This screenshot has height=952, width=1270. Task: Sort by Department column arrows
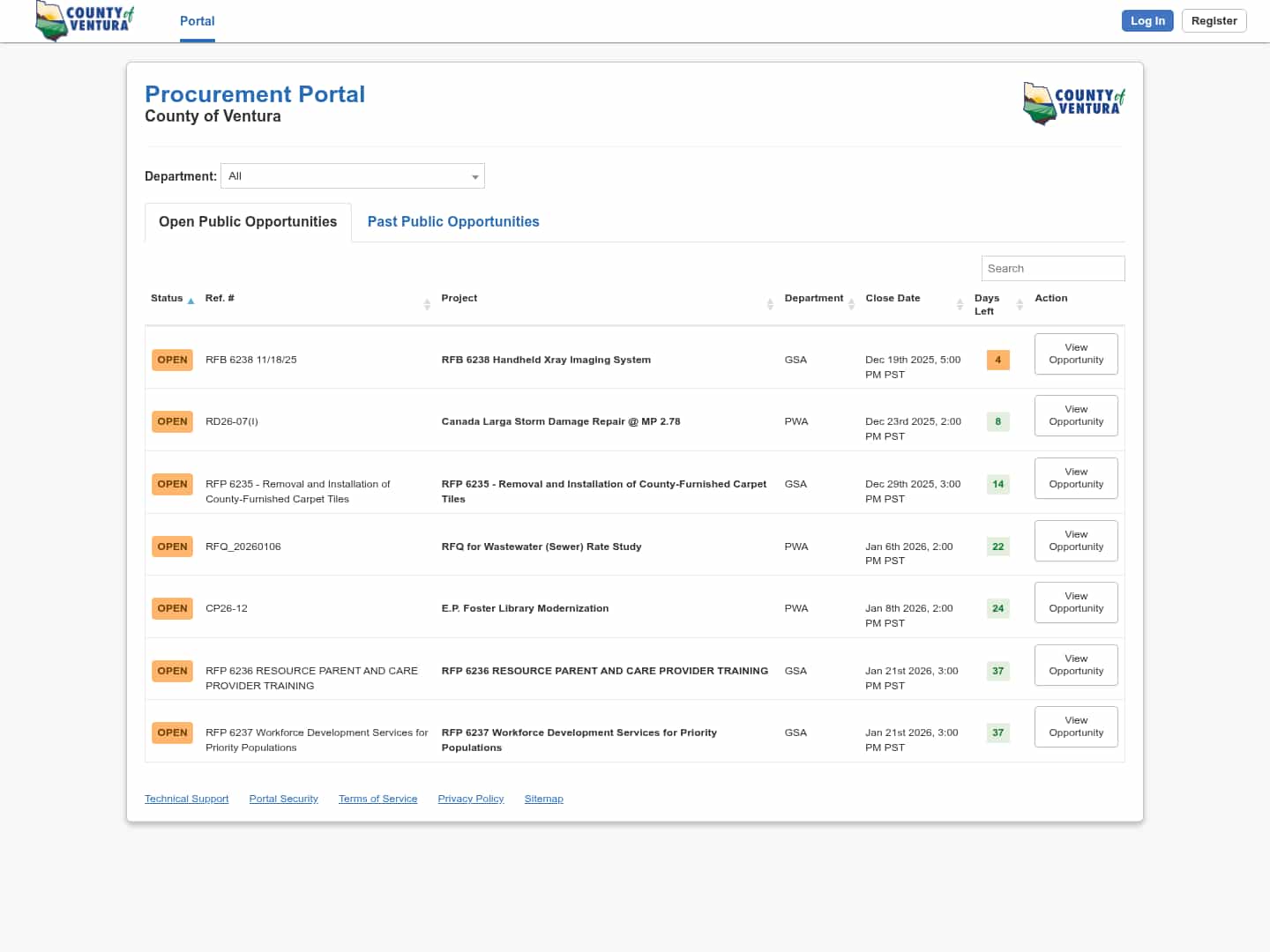851,304
